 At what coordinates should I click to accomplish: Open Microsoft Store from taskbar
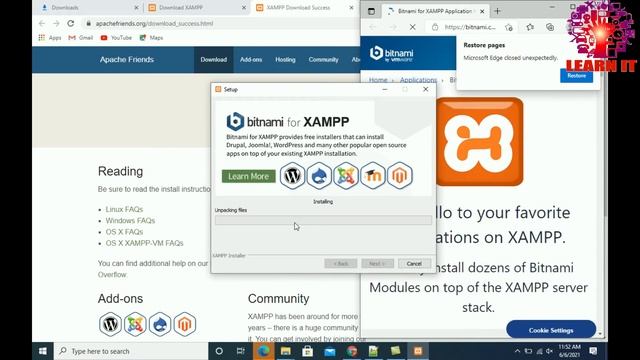tap(308, 351)
